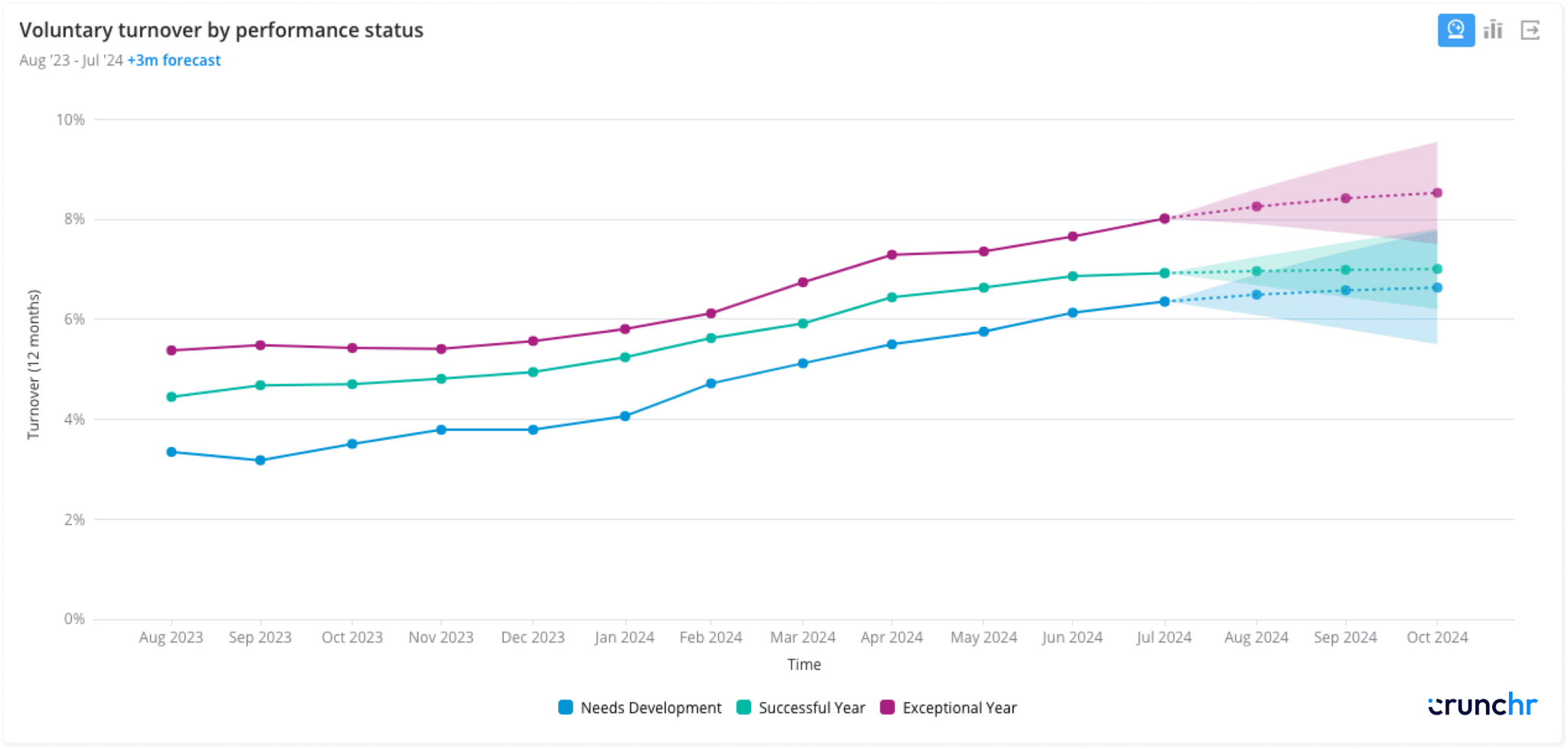Switch chart view using bar chart icon
The height and width of the screenshot is (749, 1568).
[x=1493, y=30]
